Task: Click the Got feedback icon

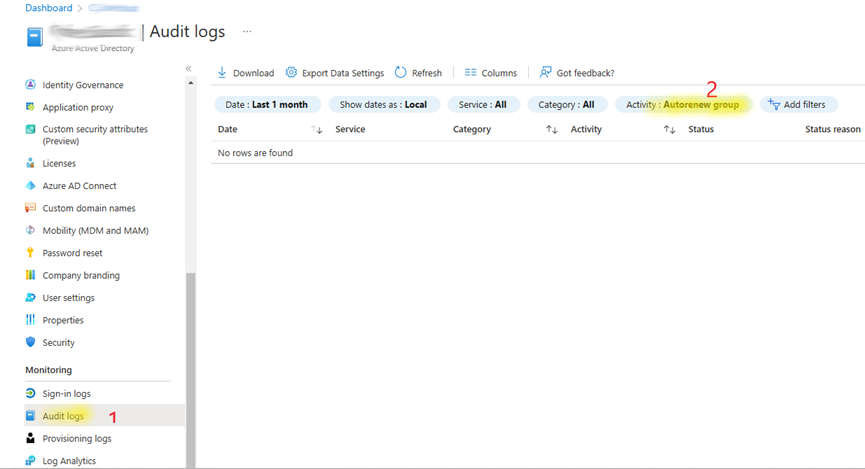Action: pos(546,73)
